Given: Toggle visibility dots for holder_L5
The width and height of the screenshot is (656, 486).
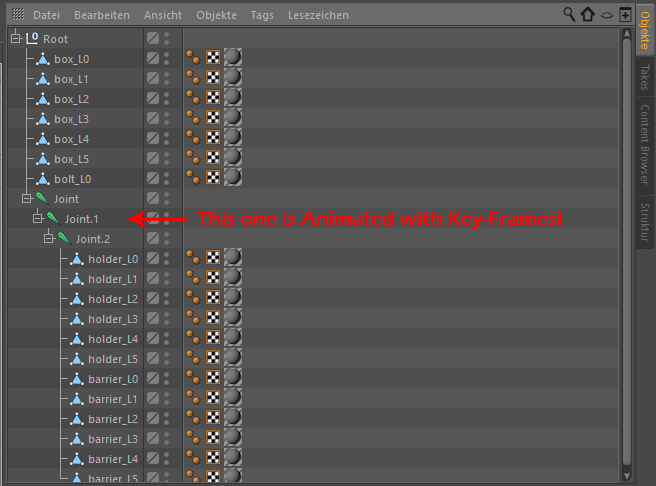Looking at the screenshot, I should tap(167, 358).
